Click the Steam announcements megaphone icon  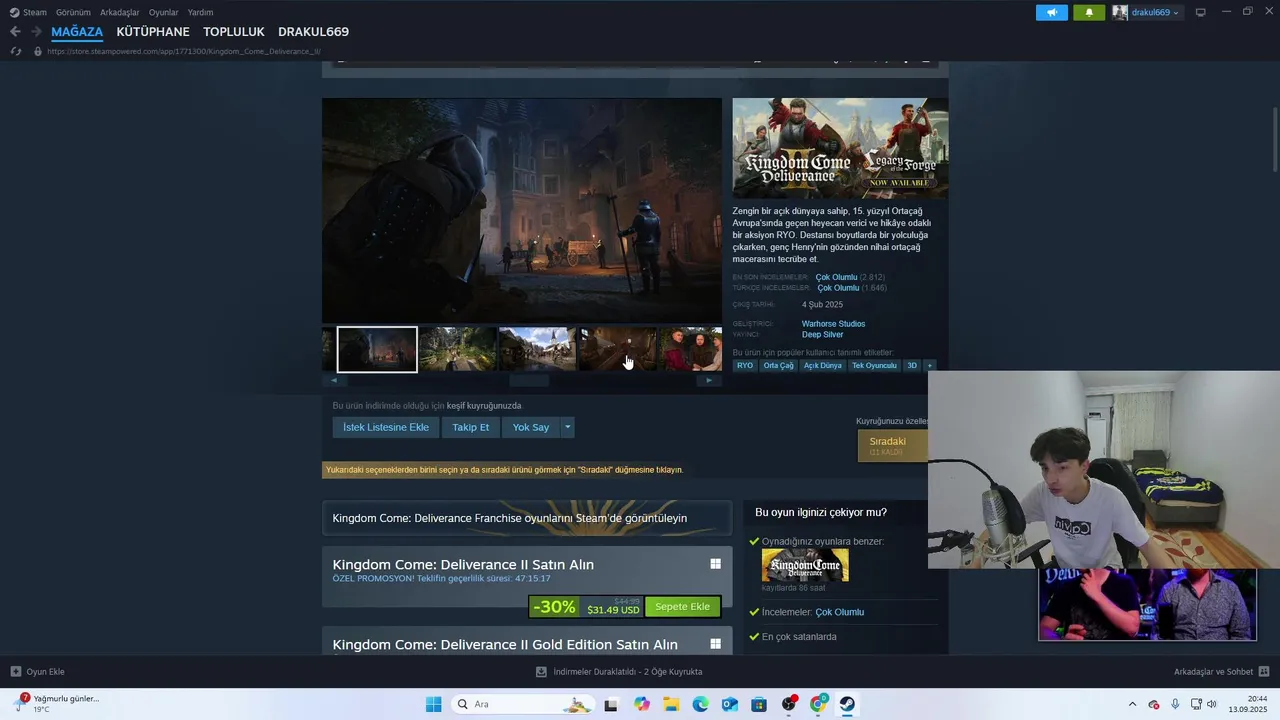[x=1051, y=12]
